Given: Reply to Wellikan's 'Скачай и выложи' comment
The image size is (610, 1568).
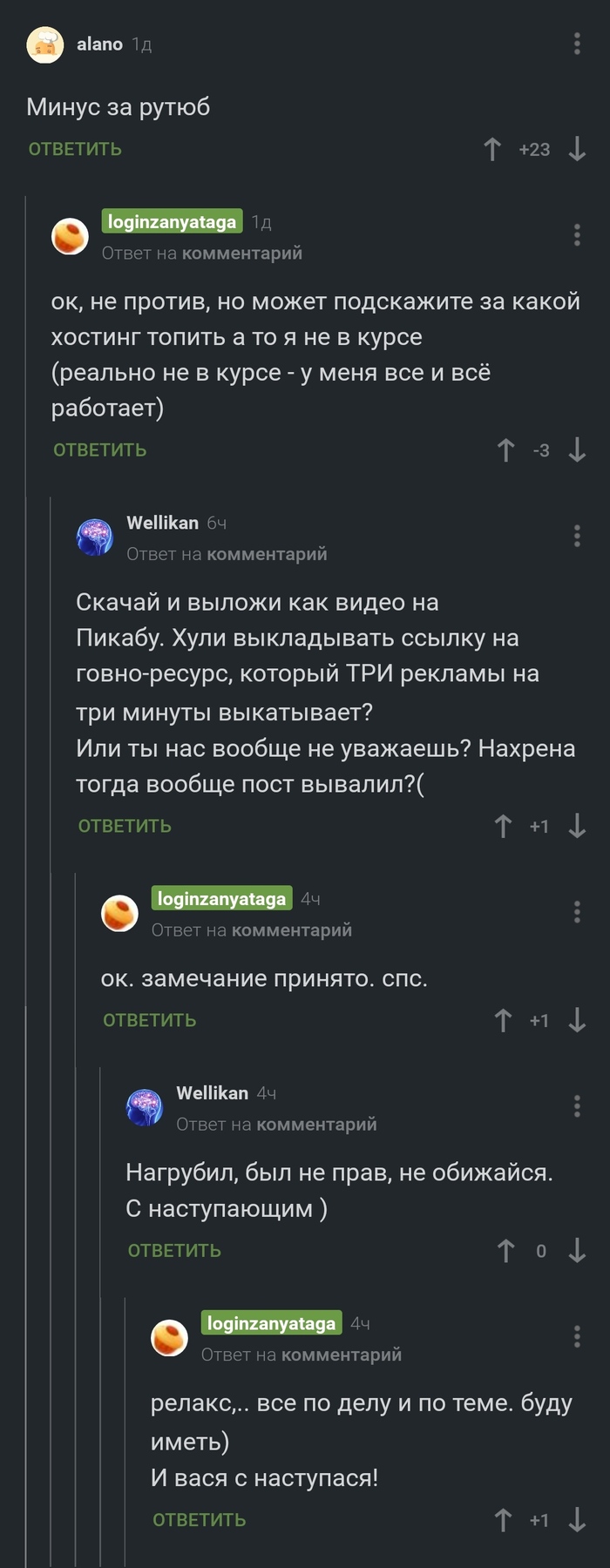Looking at the screenshot, I should pos(125,827).
